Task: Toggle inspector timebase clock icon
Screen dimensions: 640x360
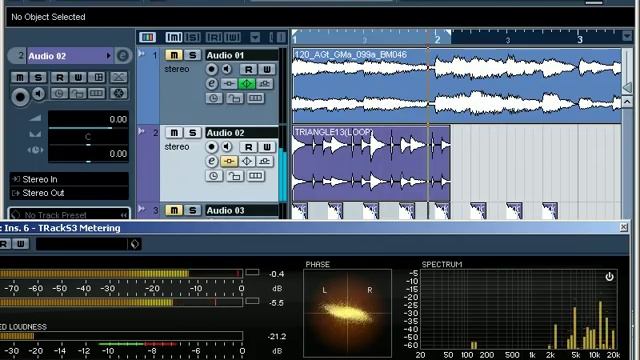Action: [59, 93]
